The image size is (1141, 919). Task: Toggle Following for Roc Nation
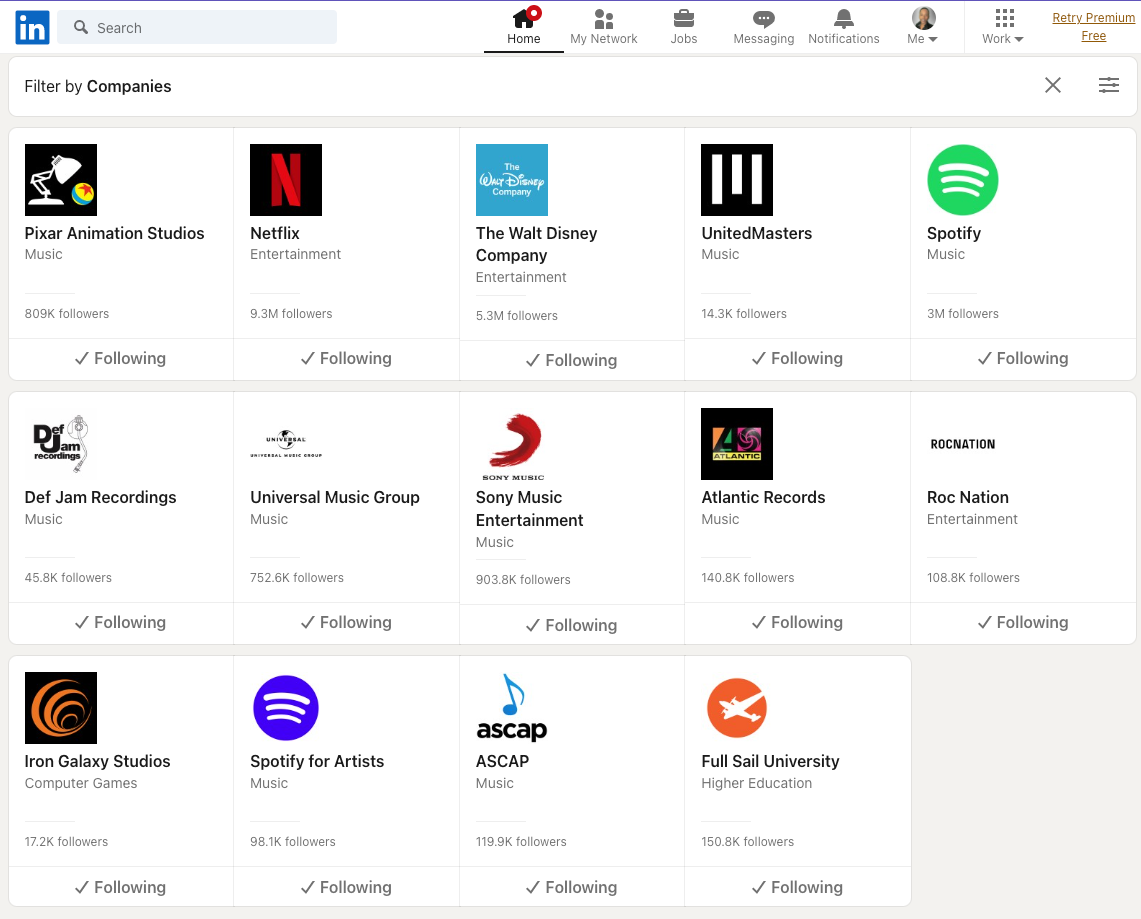1023,623
